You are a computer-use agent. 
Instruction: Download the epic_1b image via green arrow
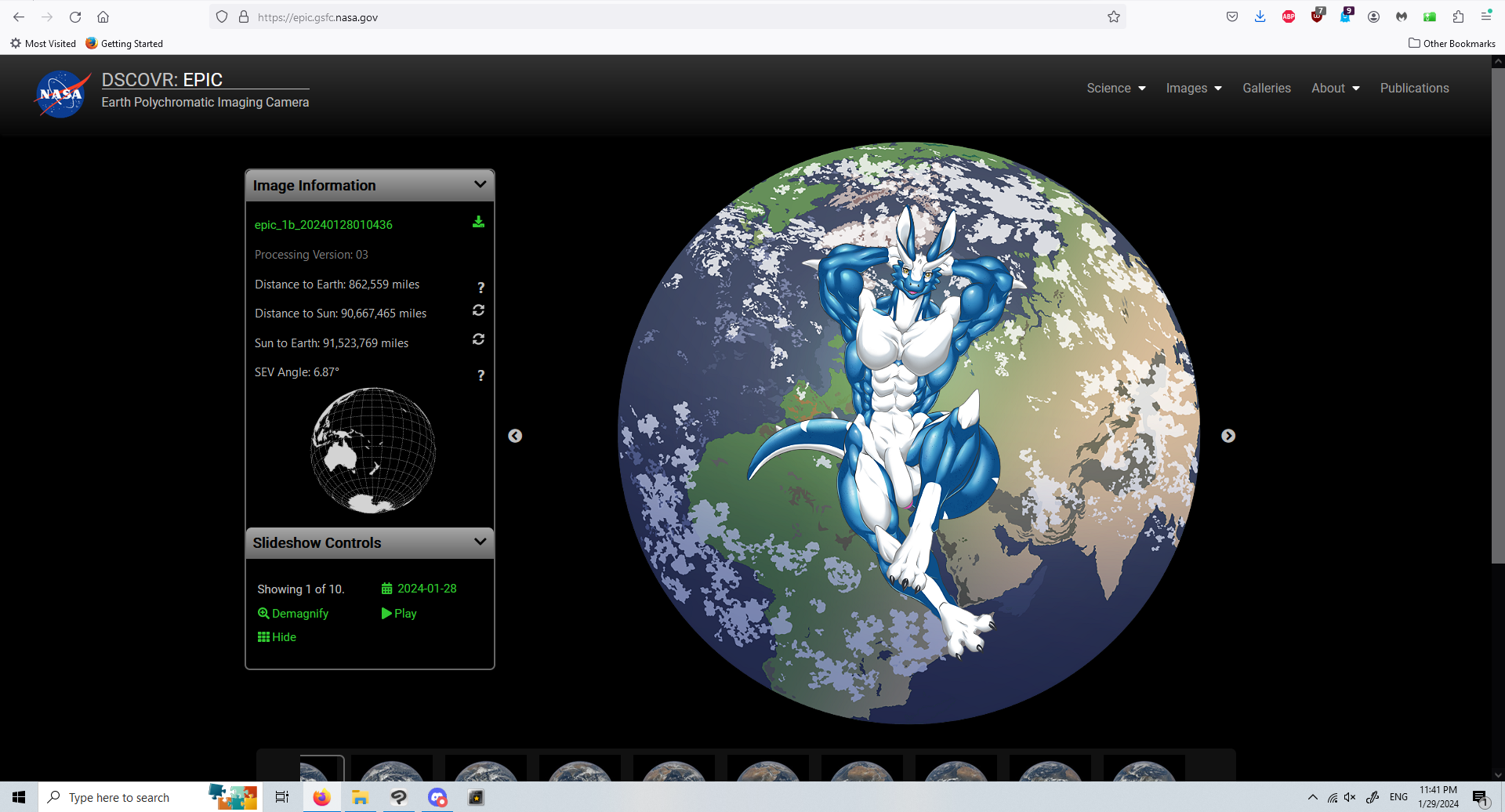(478, 223)
